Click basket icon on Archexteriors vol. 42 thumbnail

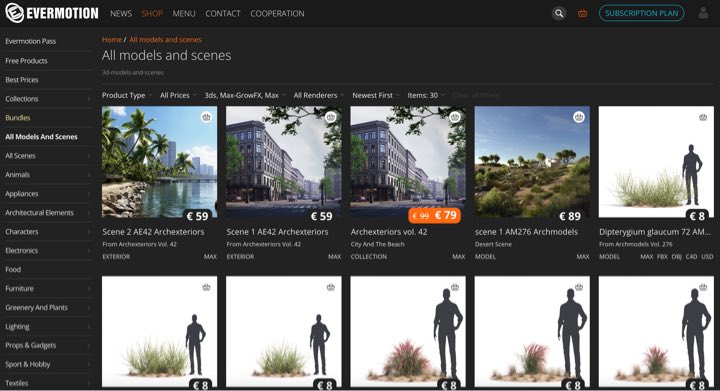455,117
